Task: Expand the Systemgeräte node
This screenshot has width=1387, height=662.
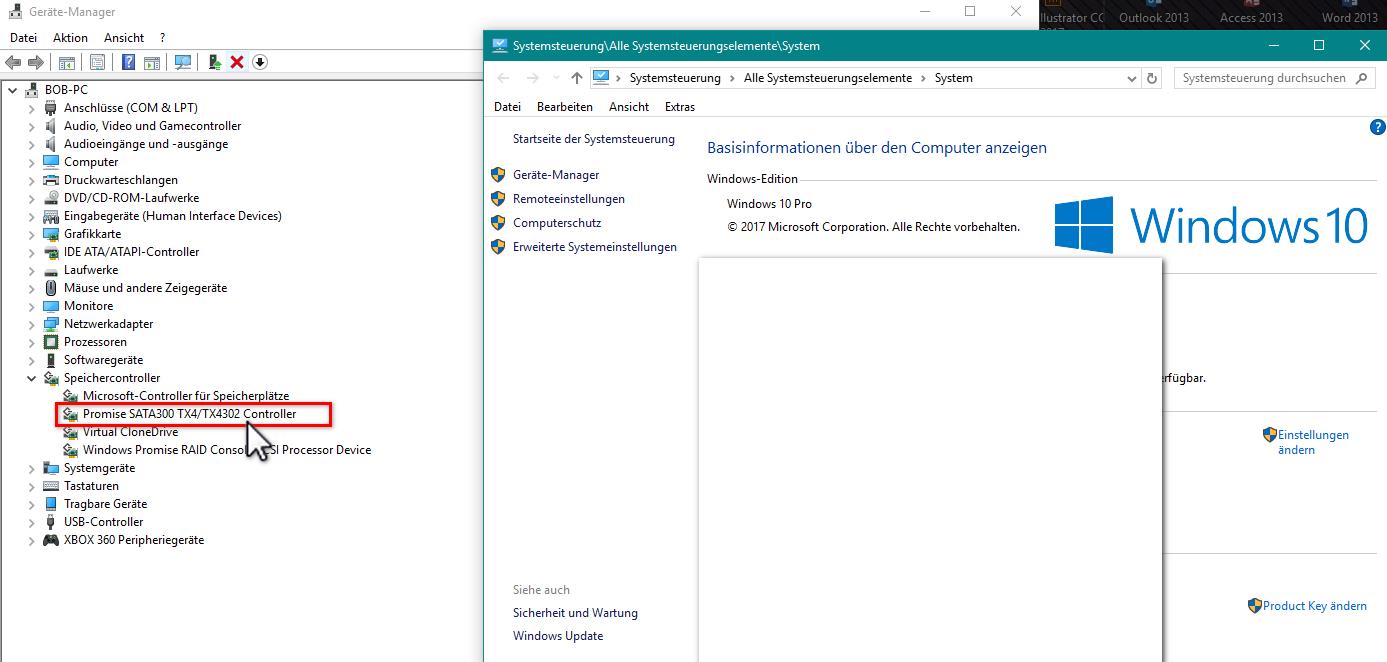Action: 31,468
